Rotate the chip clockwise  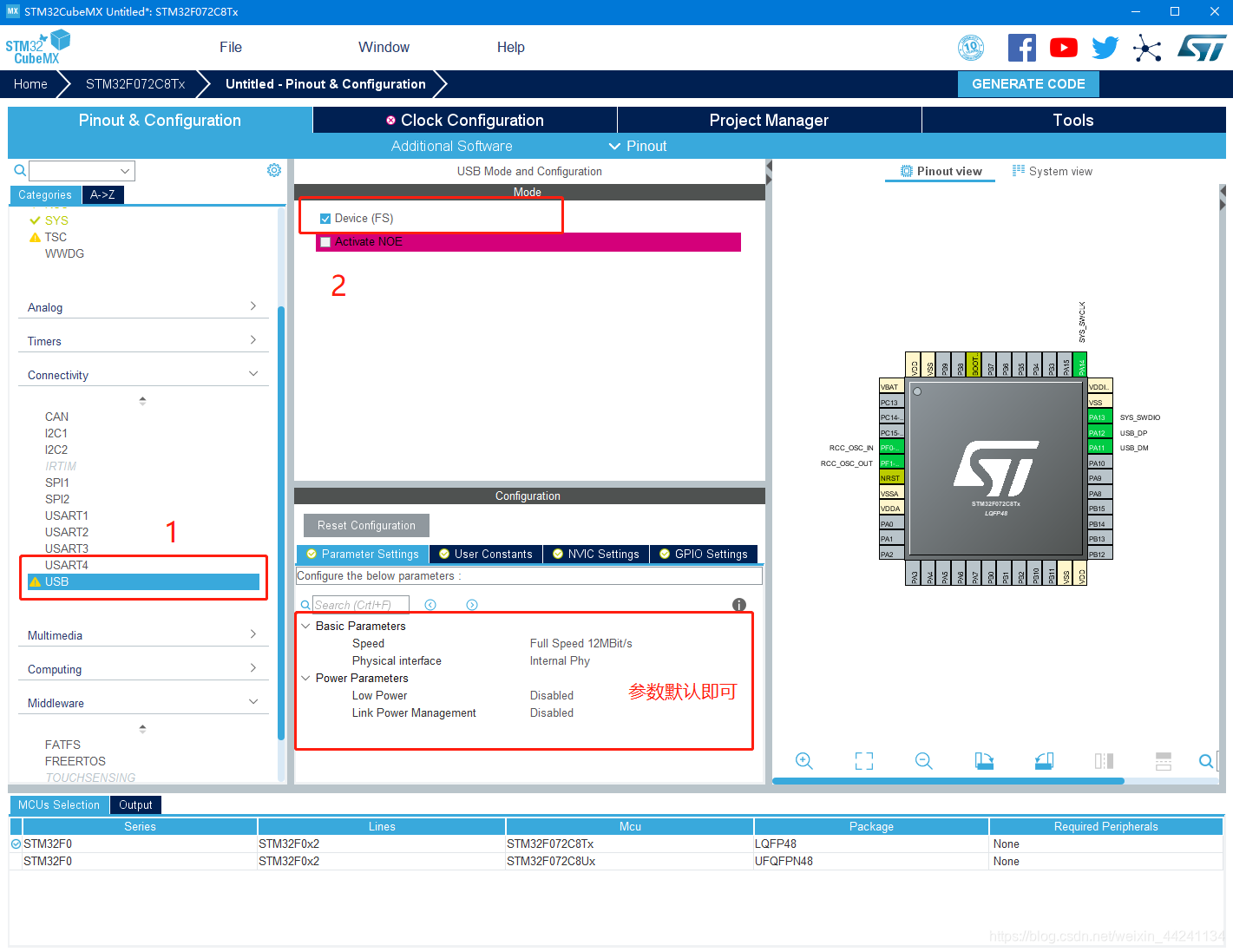(984, 761)
